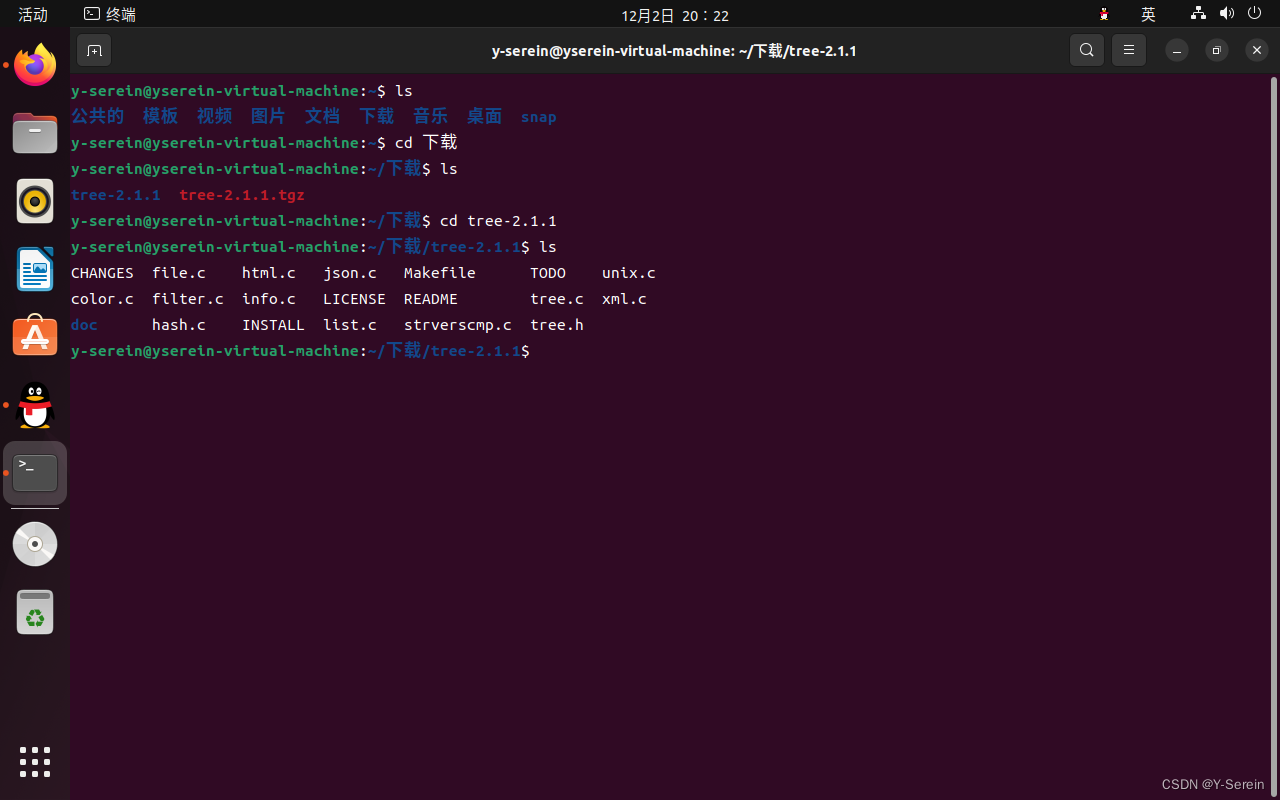Open the Rhythmbox music player icon
Image resolution: width=1280 pixels, height=800 pixels.
(x=35, y=201)
